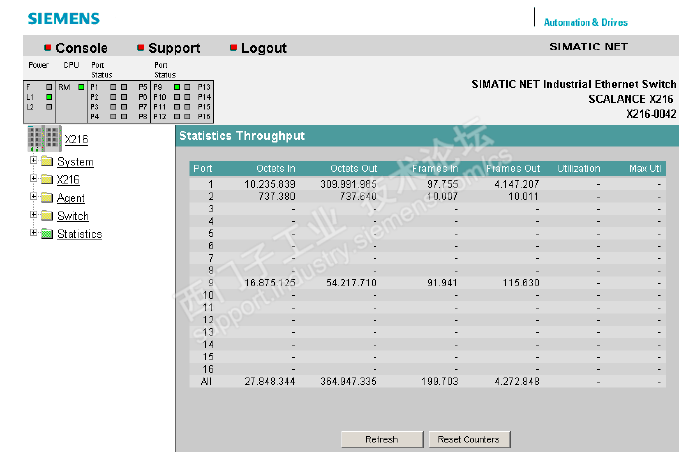686x460 pixels.
Task: Select Logout in the top bar
Action: (264, 48)
